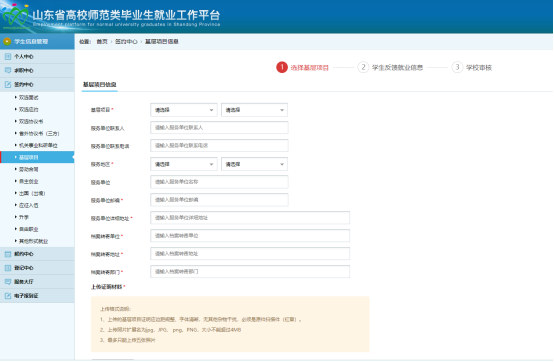Open 双选面试 in the sidebar
This screenshot has width=554, height=362.
[x=28, y=97]
